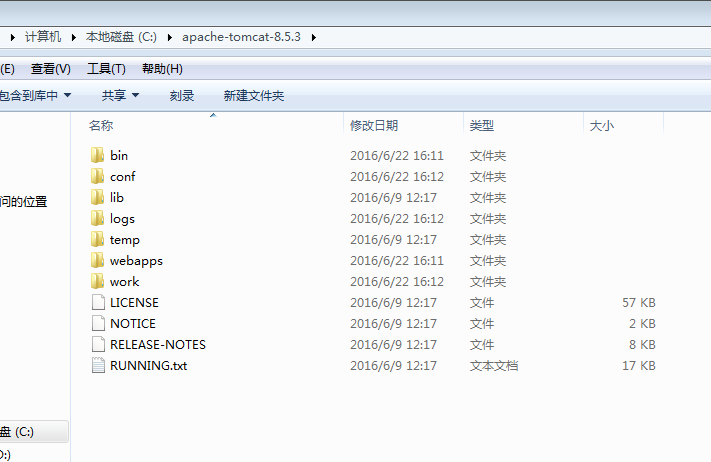
Task: Select the work folder icon
Action: (97, 281)
